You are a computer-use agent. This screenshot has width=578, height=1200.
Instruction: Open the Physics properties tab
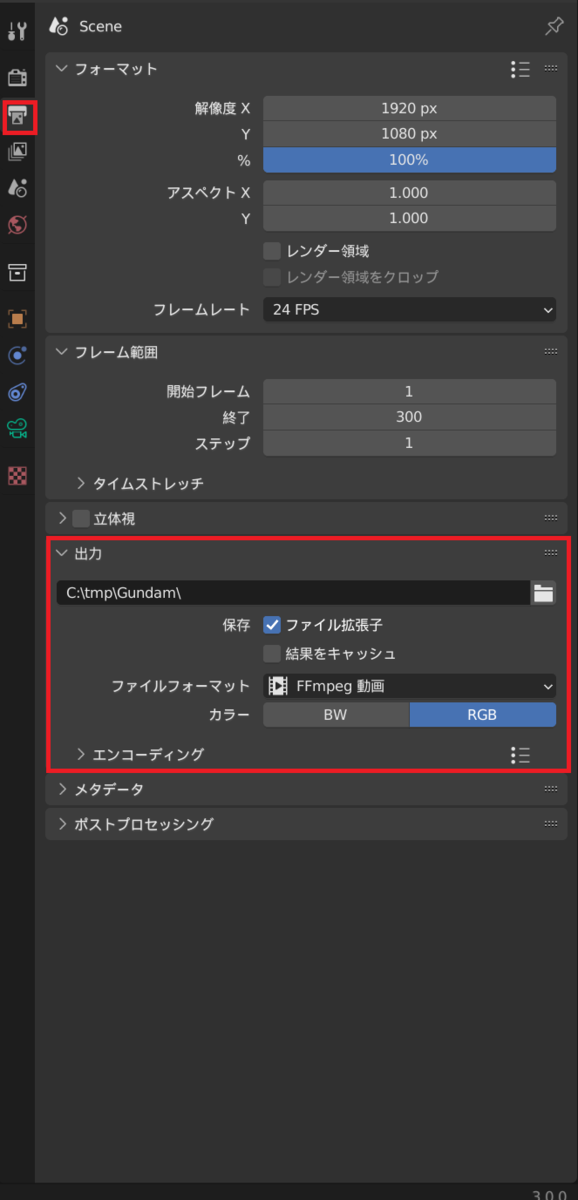click(x=17, y=355)
